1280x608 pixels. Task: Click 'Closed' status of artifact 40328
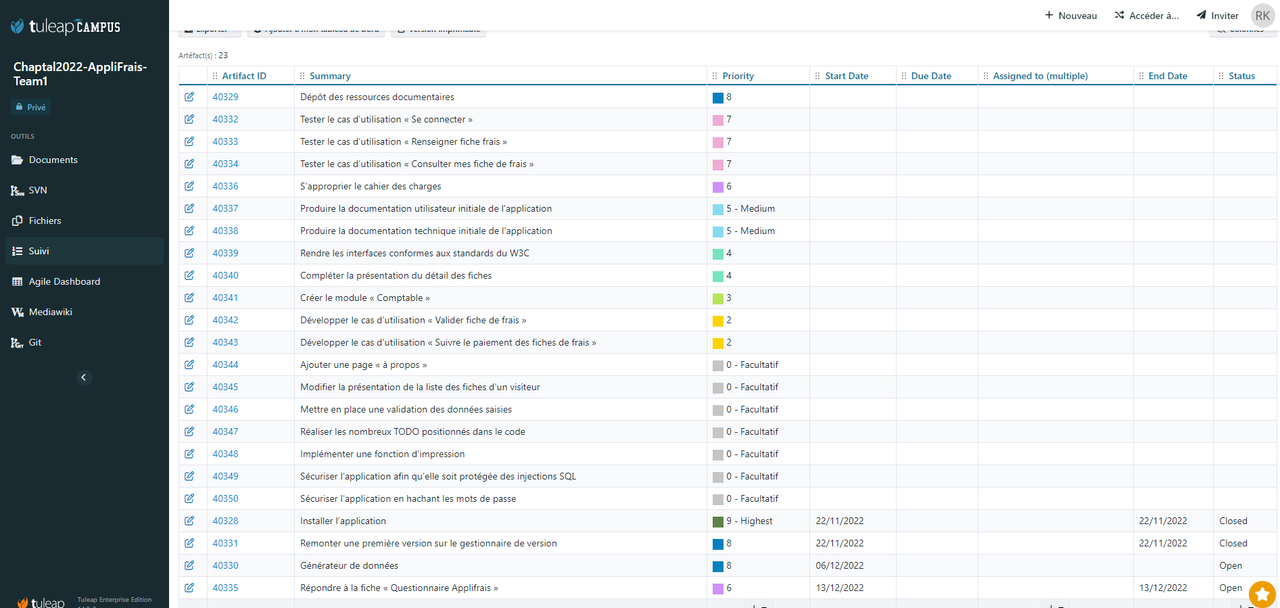pos(1233,521)
